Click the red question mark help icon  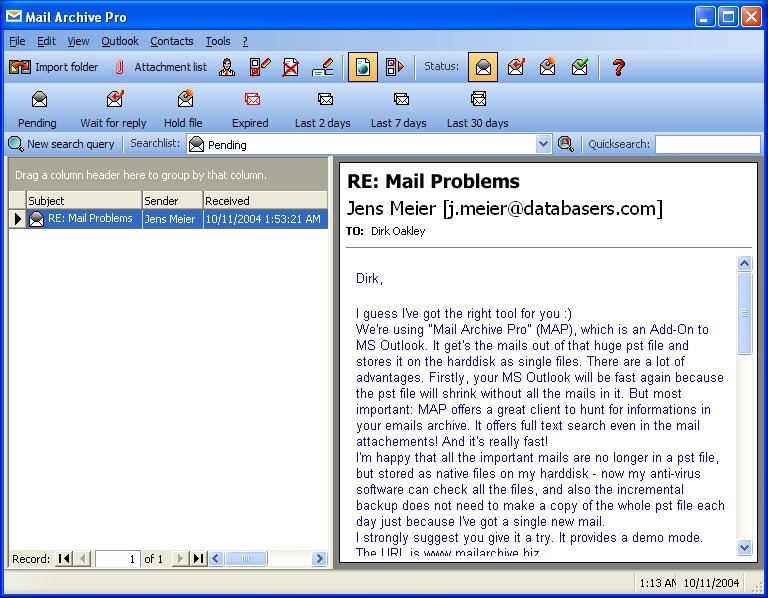coord(619,67)
